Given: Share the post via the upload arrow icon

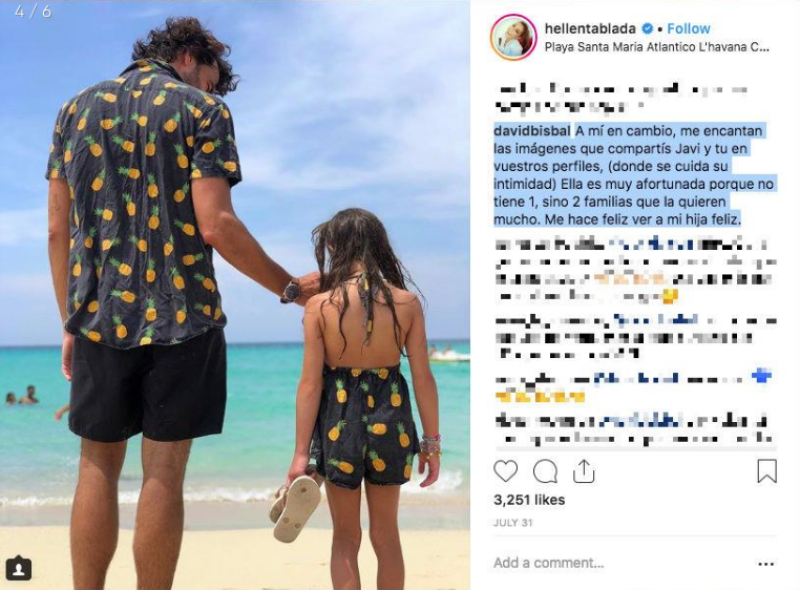Looking at the screenshot, I should (584, 472).
